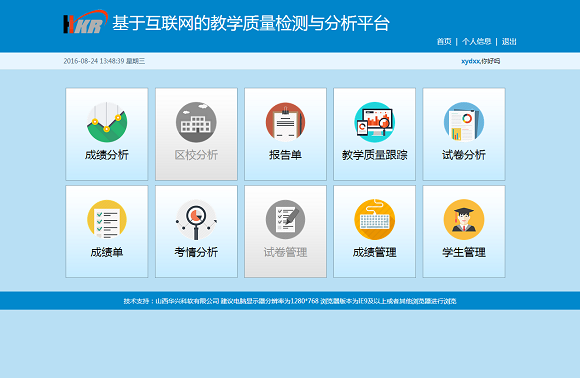Open the 报告单 clipboard icon
Image resolution: width=580 pixels, height=378 pixels.
(x=285, y=122)
